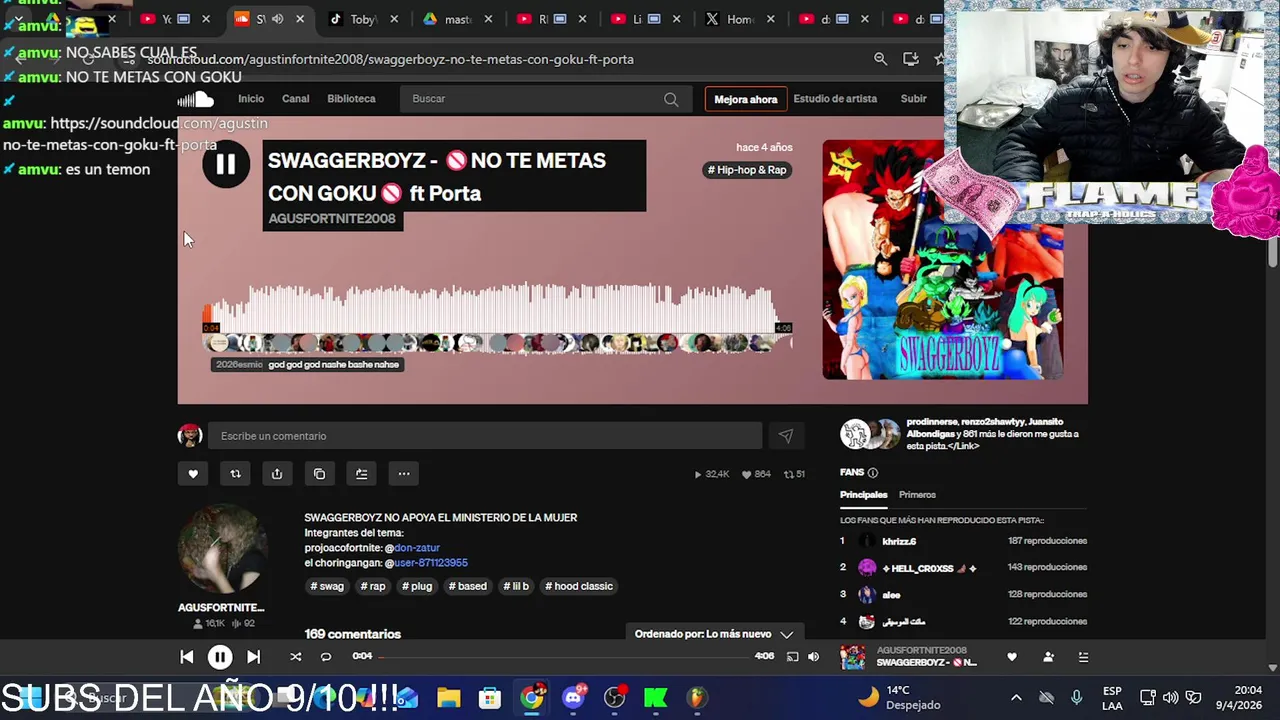Screen dimensions: 1280x720
Task: Open Discord from the taskbar
Action: click(x=573, y=697)
